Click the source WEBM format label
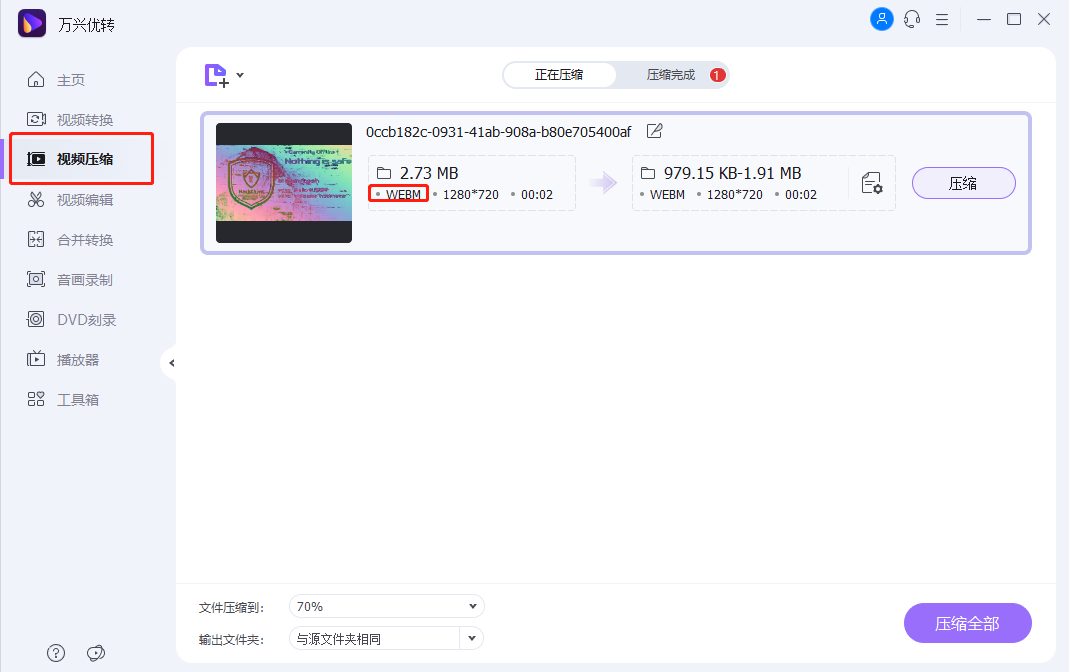 point(404,194)
